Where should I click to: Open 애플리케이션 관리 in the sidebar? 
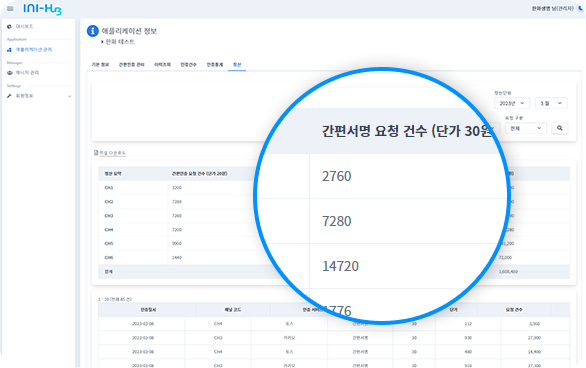[34, 50]
